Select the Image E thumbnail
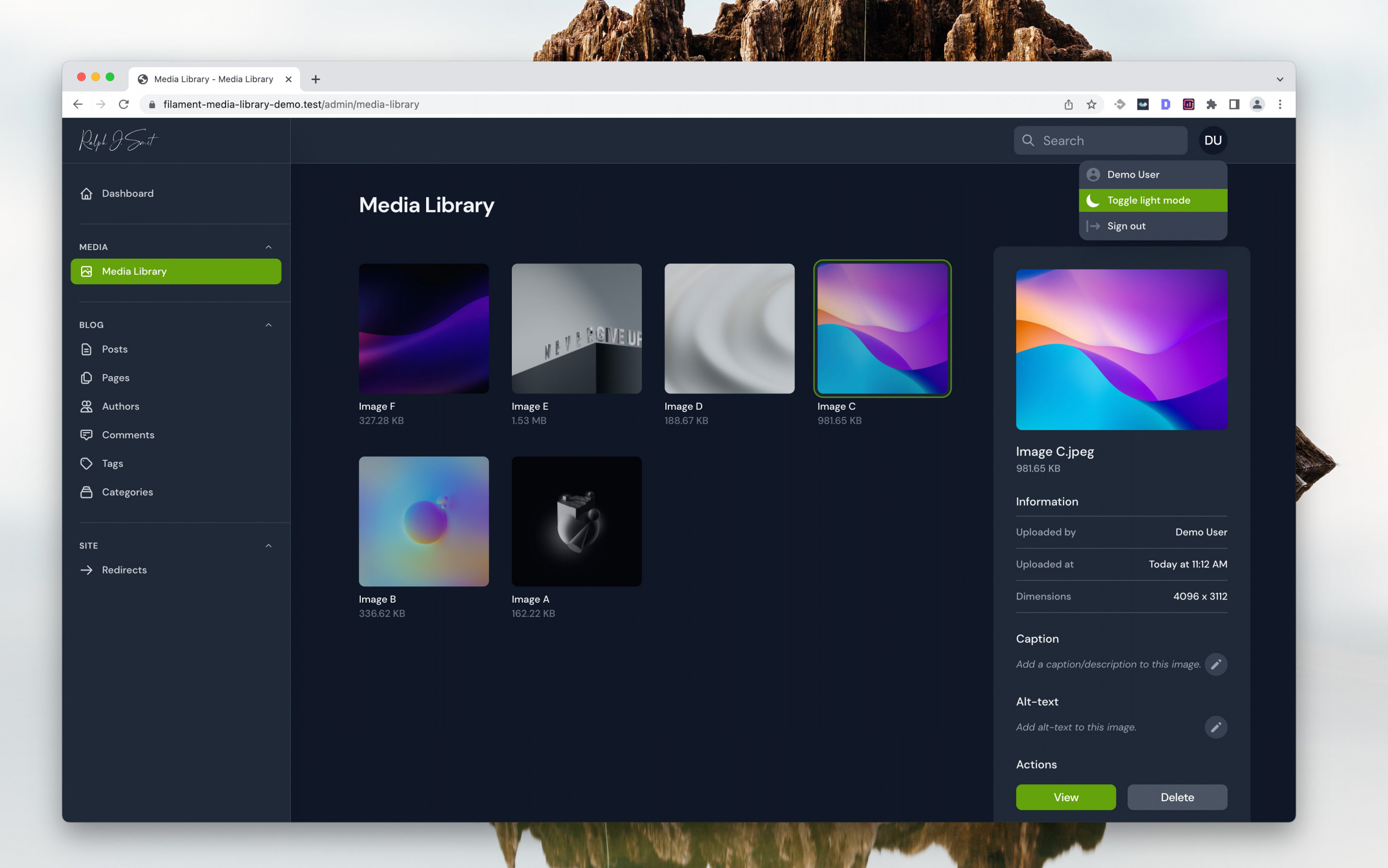The height and width of the screenshot is (868, 1388). (x=576, y=329)
